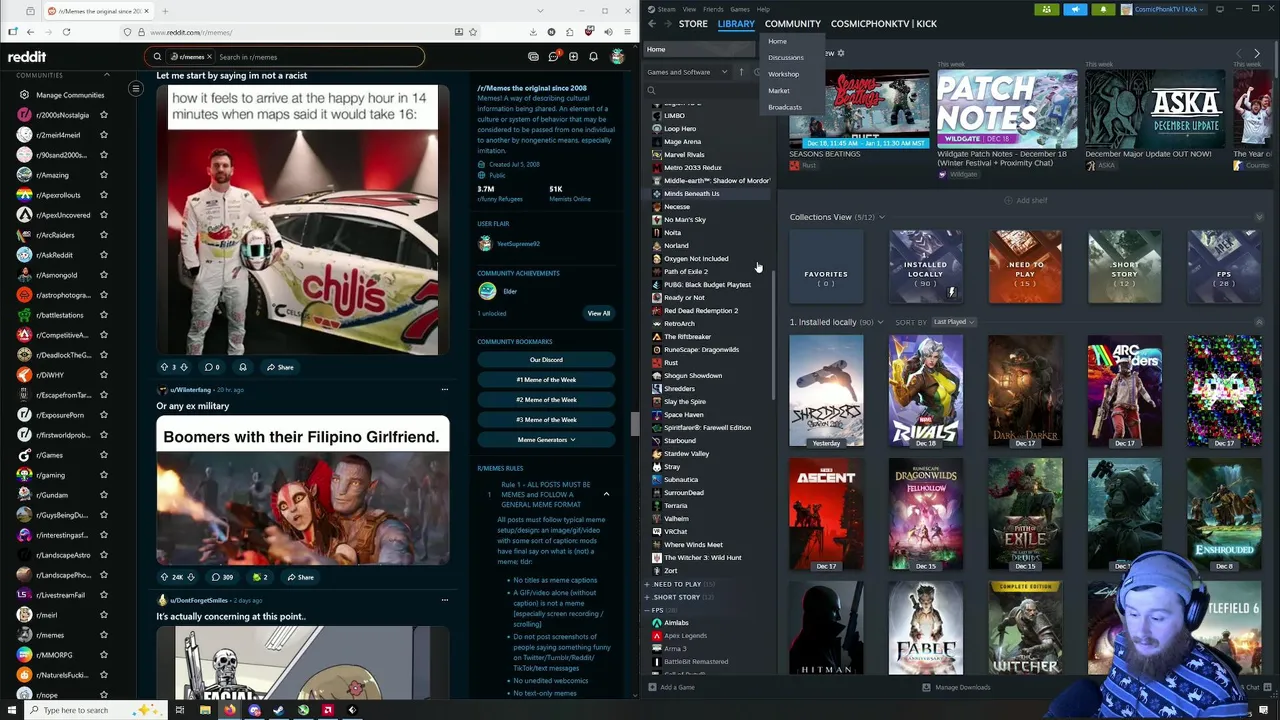The image size is (1280, 720).
Task: Upvote the Filipino Girlfriend post
Action: 164,577
